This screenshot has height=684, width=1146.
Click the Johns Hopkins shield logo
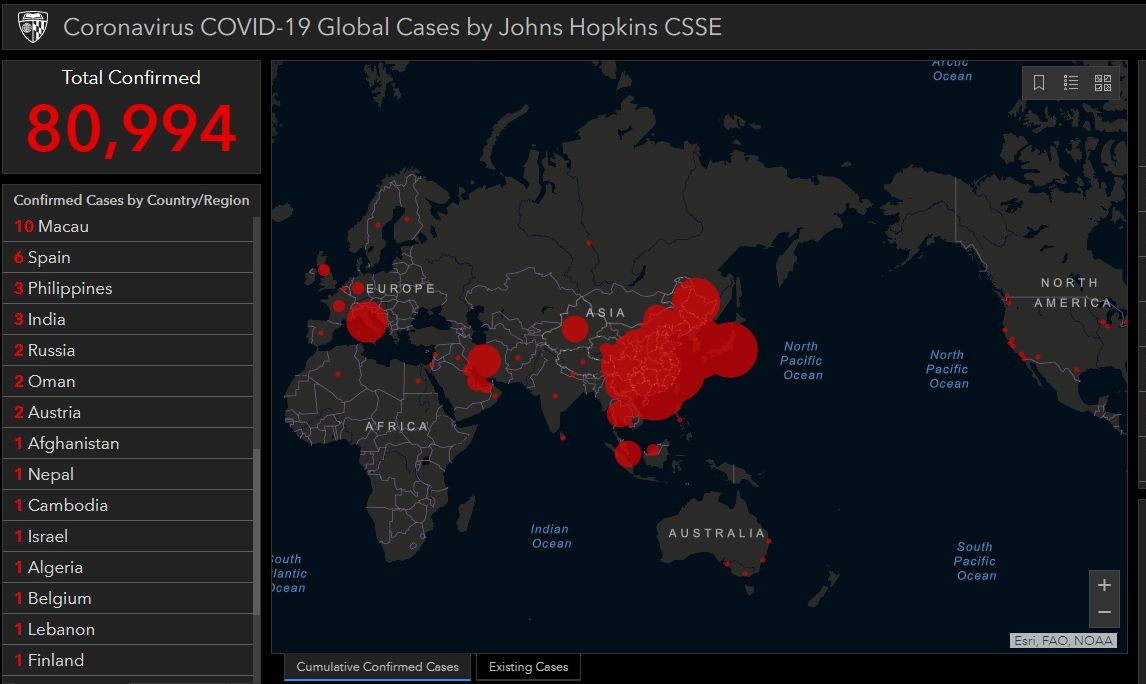click(32, 27)
